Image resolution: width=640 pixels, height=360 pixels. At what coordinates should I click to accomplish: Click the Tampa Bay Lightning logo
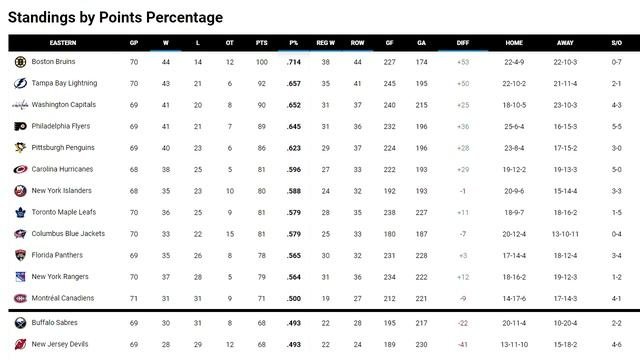tap(20, 83)
